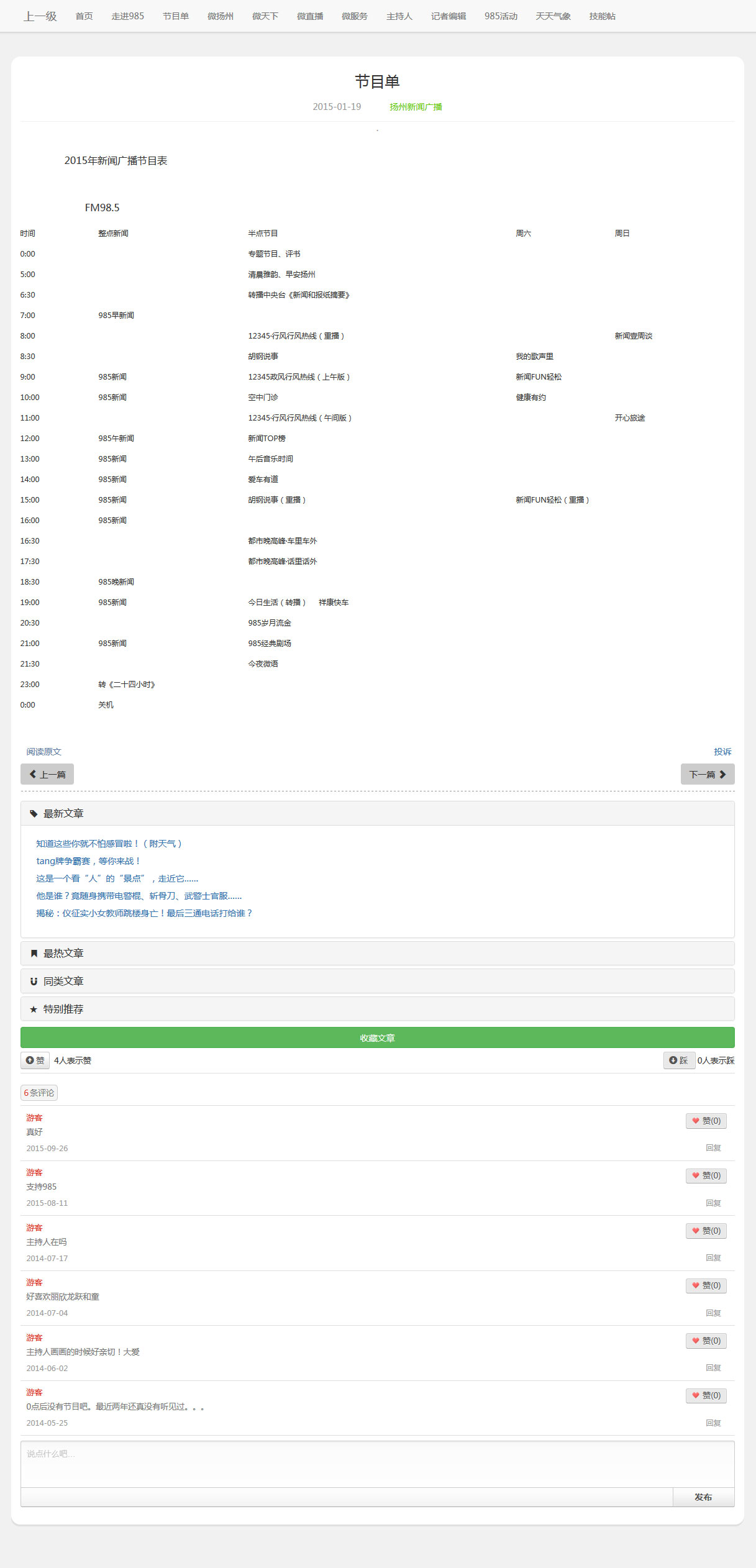Open article tang牌争霸赛，等你来战！
Viewport: 756px width, 1568px height.
(x=89, y=861)
